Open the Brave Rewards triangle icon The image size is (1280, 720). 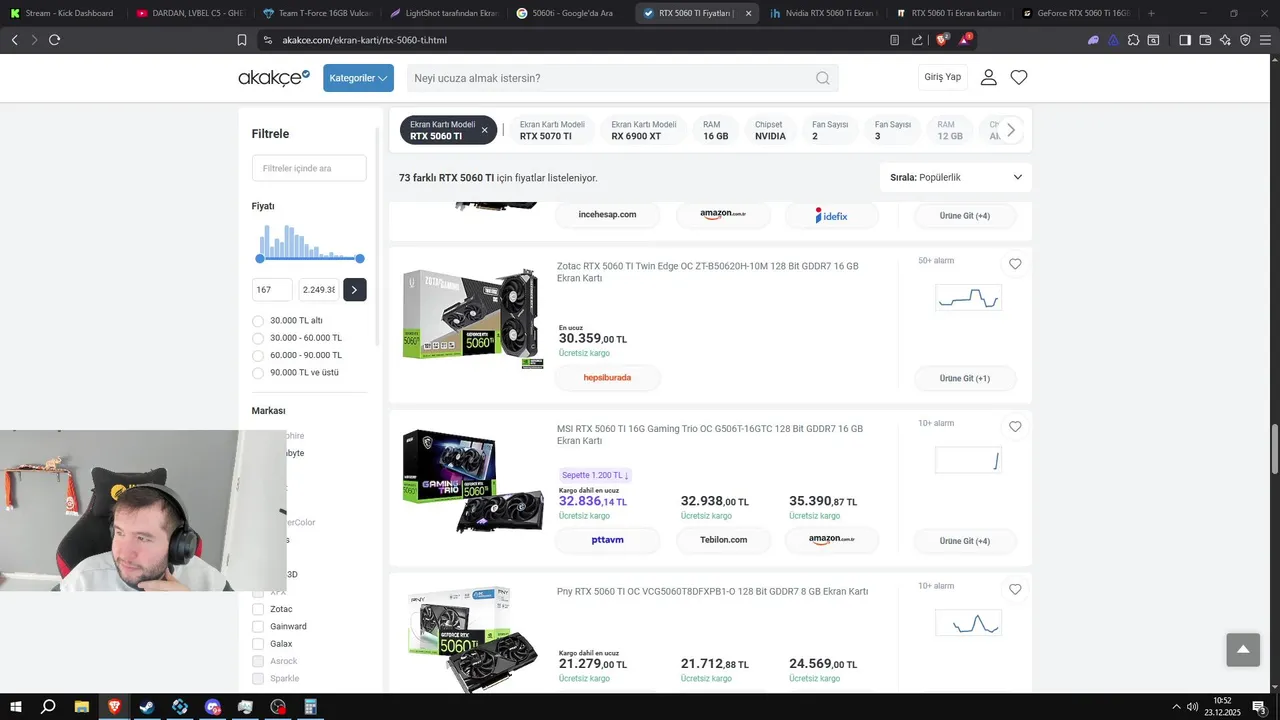click(x=966, y=40)
